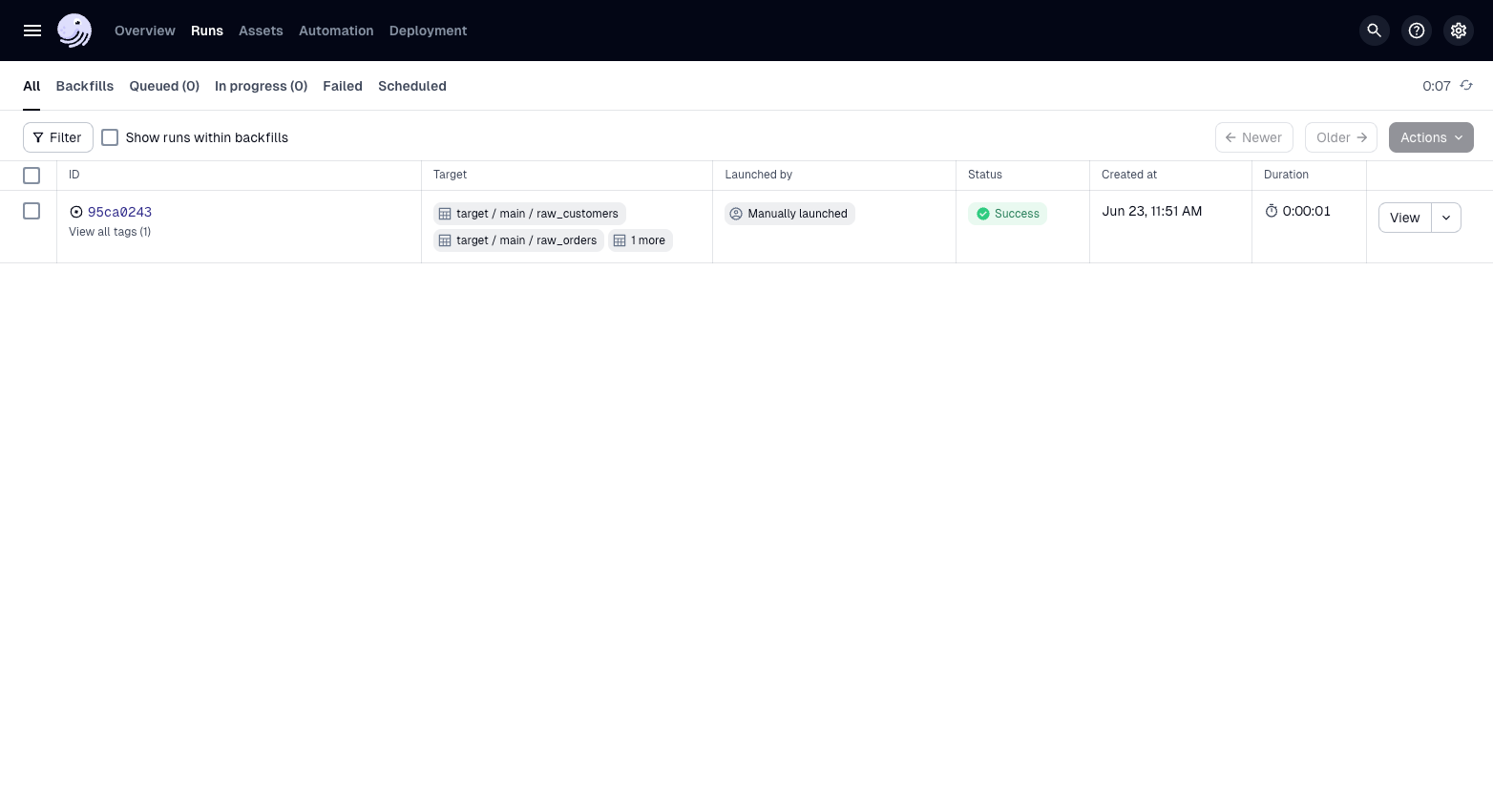Enable Show runs within backfills
Screen dimensions: 1493x812
pyautogui.click(x=110, y=137)
